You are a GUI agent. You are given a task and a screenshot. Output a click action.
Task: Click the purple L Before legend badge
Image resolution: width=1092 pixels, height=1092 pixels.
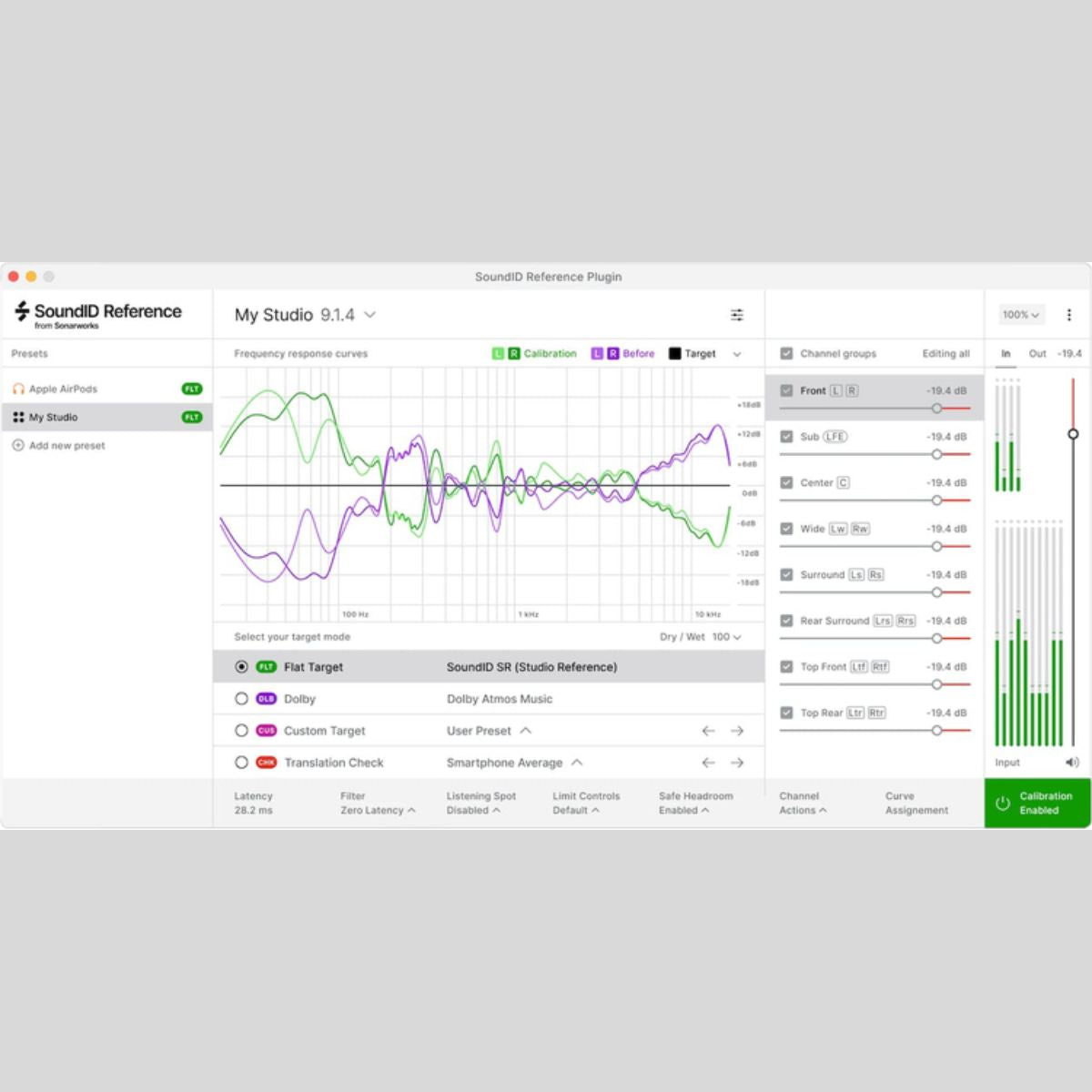pos(597,353)
